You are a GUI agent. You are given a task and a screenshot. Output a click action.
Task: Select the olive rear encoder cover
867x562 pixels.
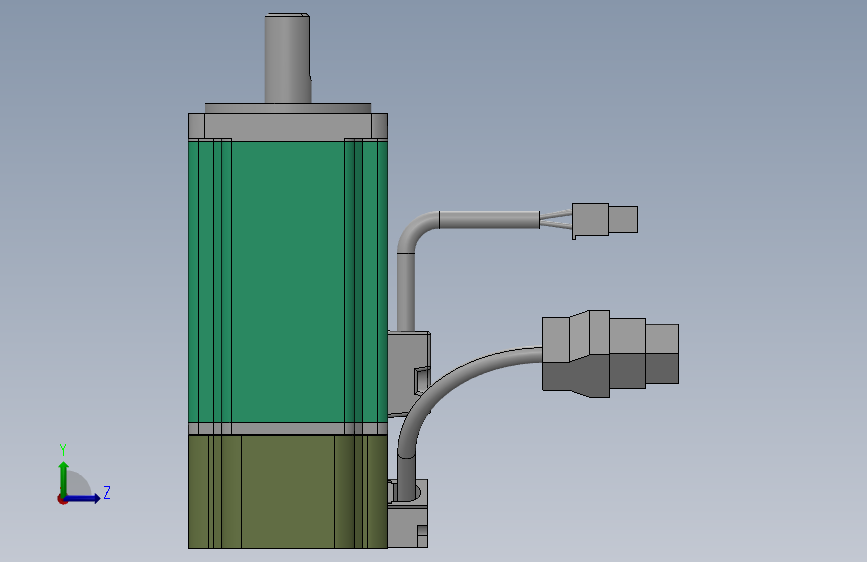pos(288,491)
